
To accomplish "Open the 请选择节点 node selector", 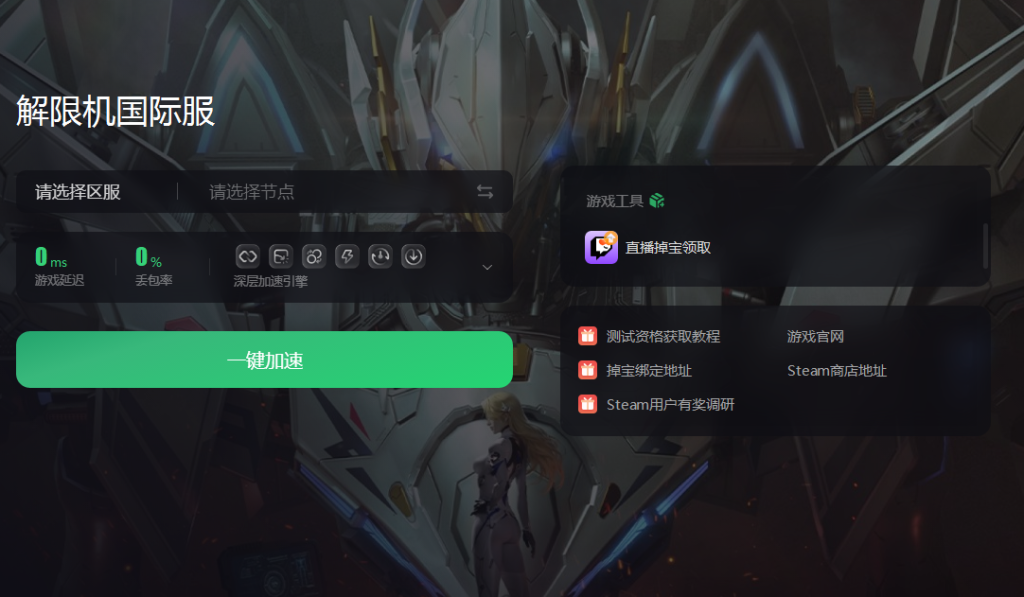I will [x=251, y=191].
